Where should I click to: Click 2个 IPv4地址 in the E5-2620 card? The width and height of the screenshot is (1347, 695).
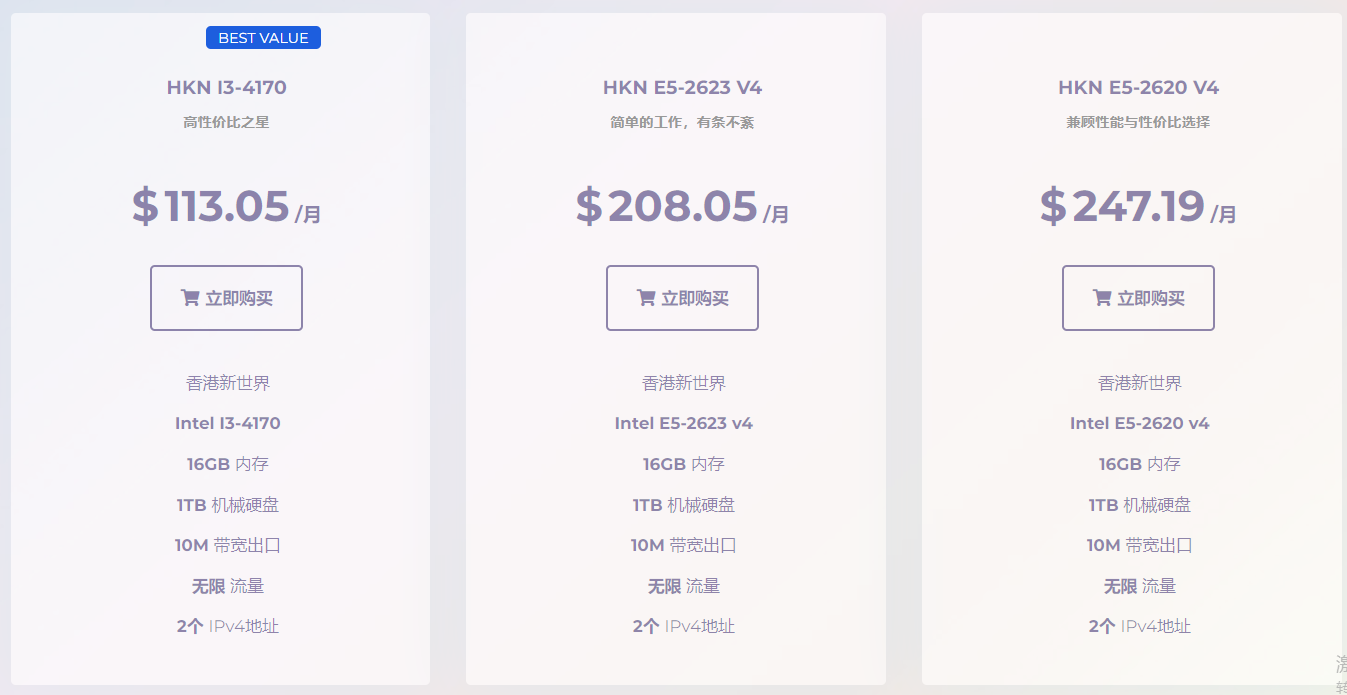pos(1140,627)
